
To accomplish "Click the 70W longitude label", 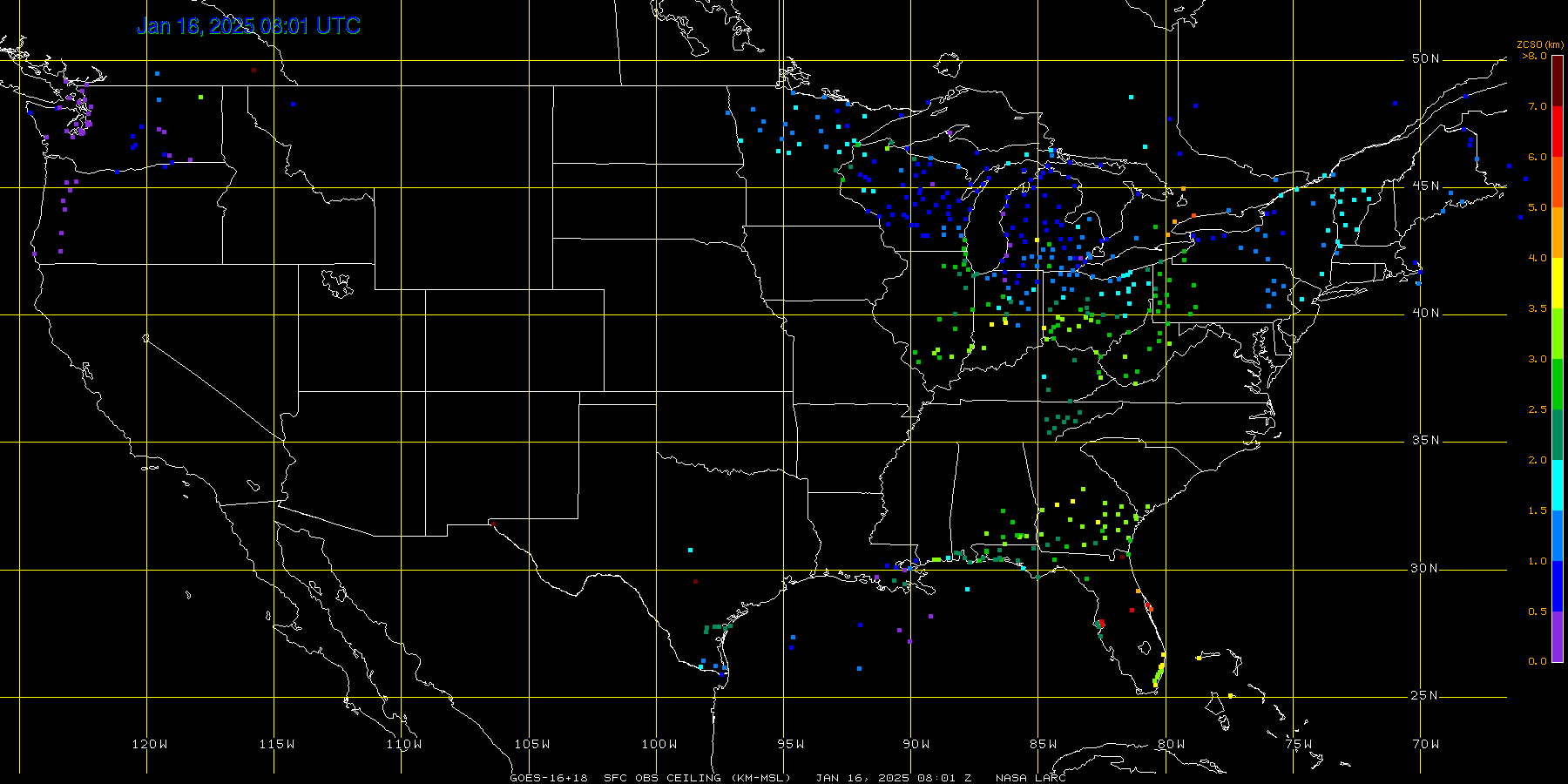I will click(1426, 744).
